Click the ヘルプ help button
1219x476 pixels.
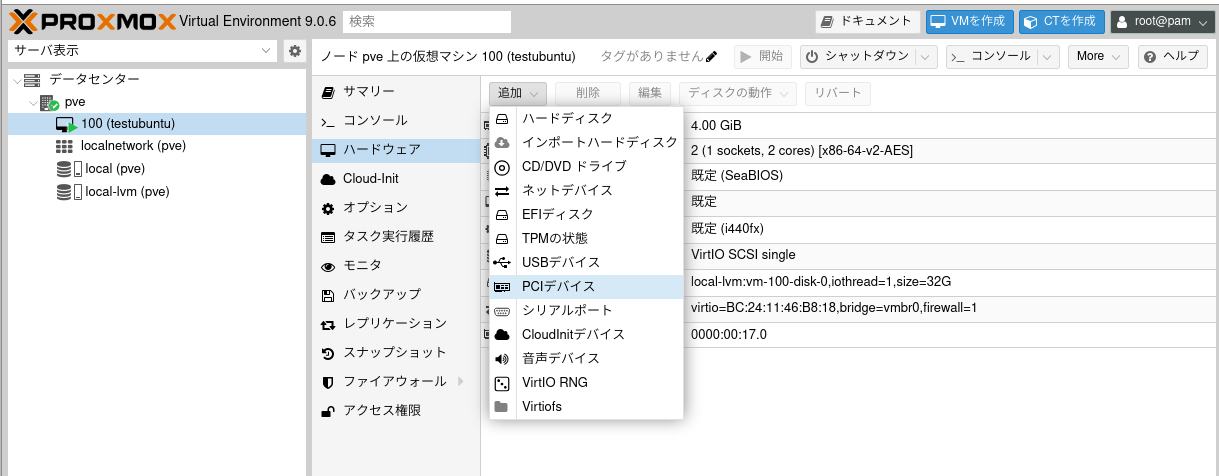pyautogui.click(x=1171, y=57)
